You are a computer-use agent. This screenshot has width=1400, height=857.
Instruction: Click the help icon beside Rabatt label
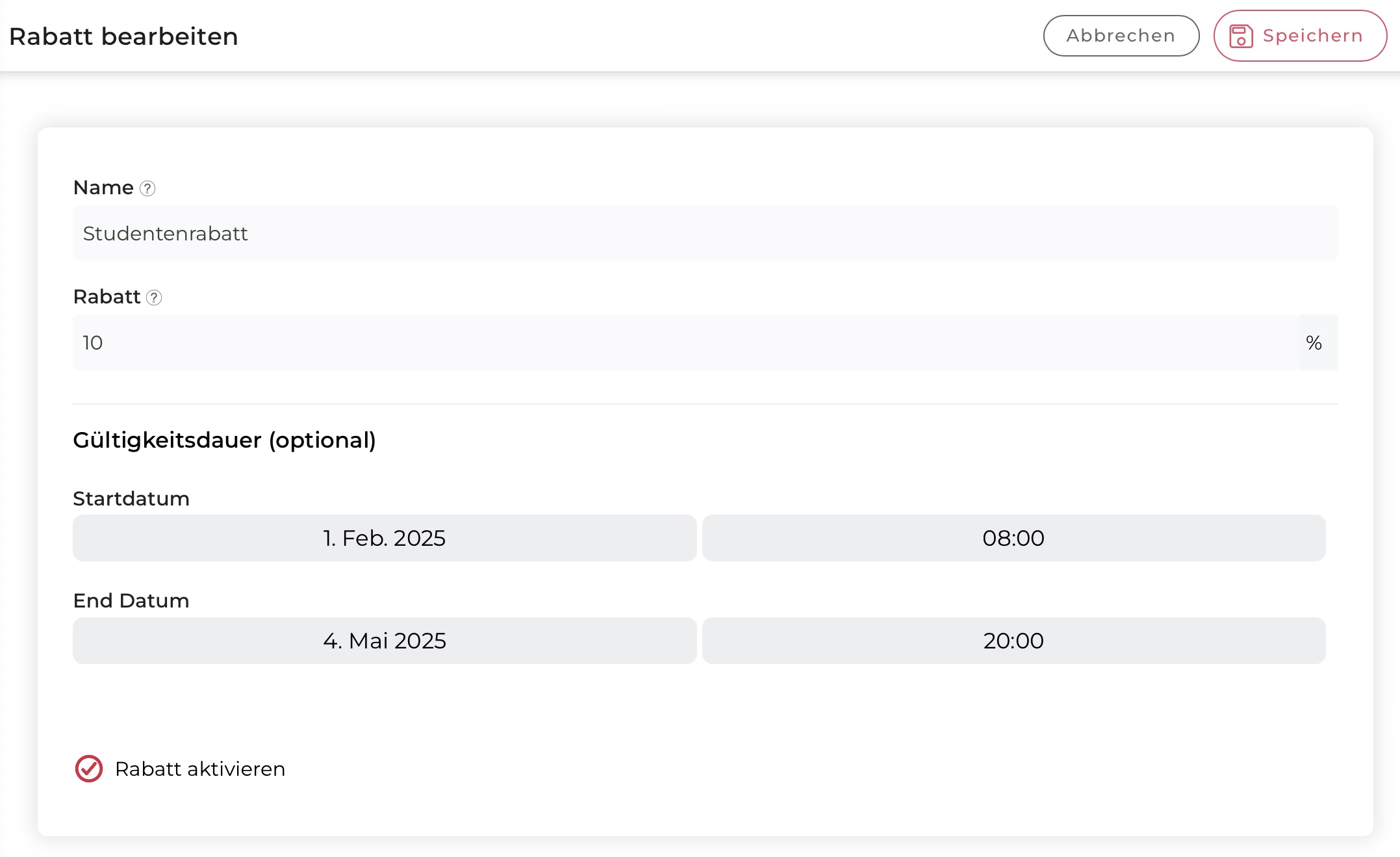[154, 298]
